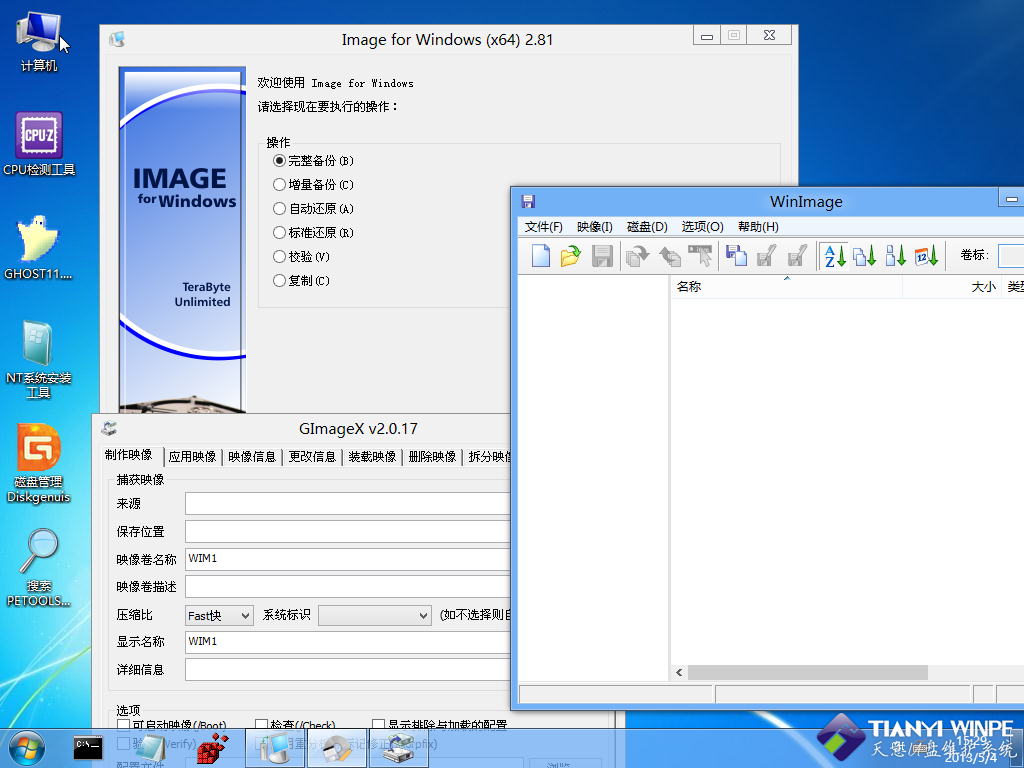Select the 完整备份(B) radio option
This screenshot has height=768, width=1024.
(313, 161)
